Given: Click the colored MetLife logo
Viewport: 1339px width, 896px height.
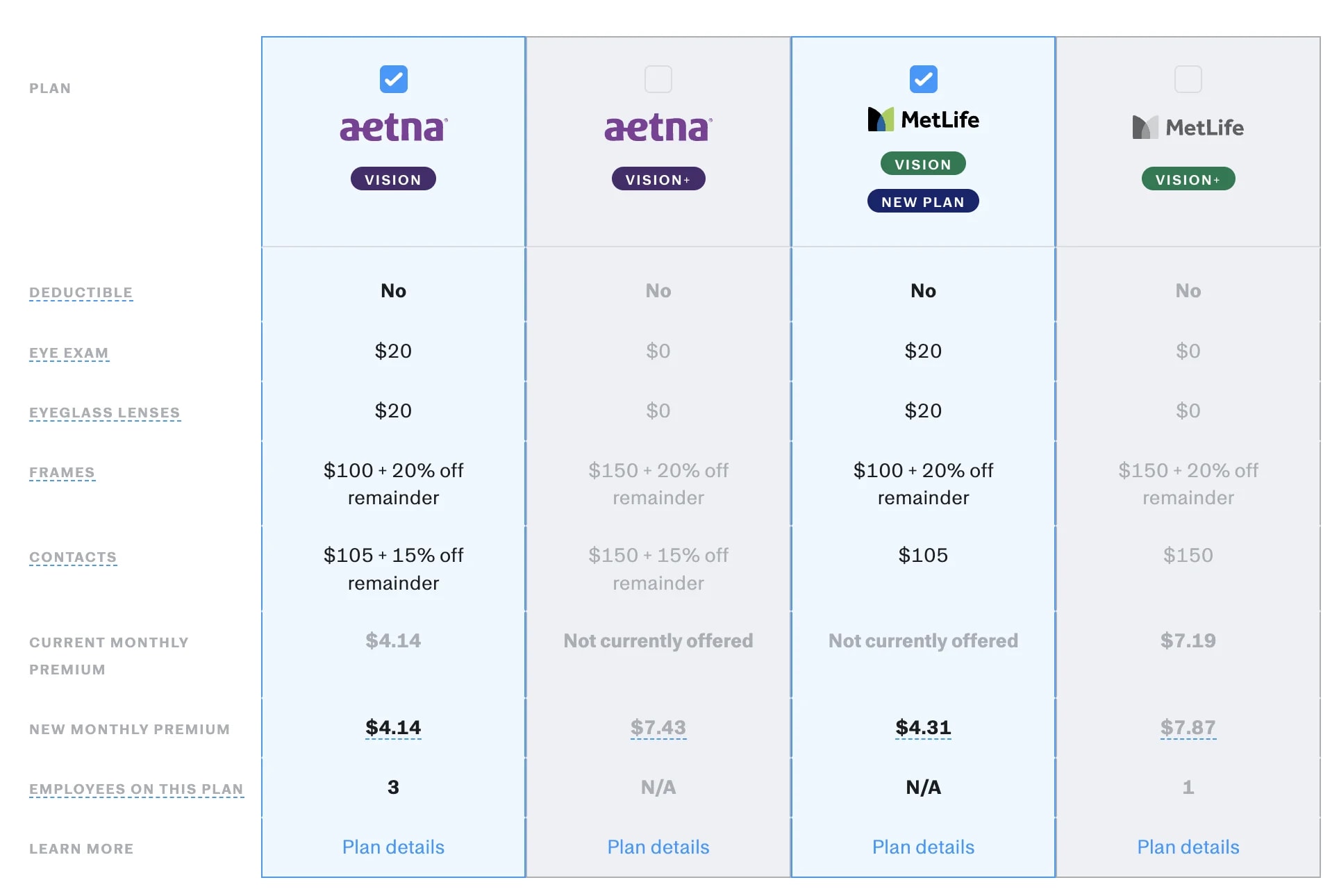Looking at the screenshot, I should click(923, 119).
